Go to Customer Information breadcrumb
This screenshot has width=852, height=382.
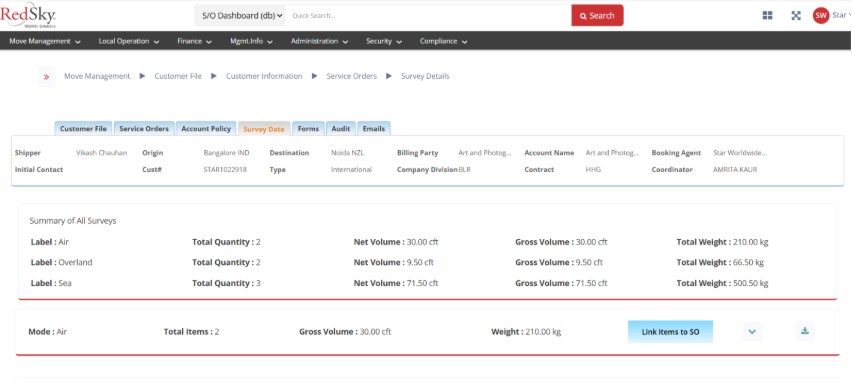point(264,77)
